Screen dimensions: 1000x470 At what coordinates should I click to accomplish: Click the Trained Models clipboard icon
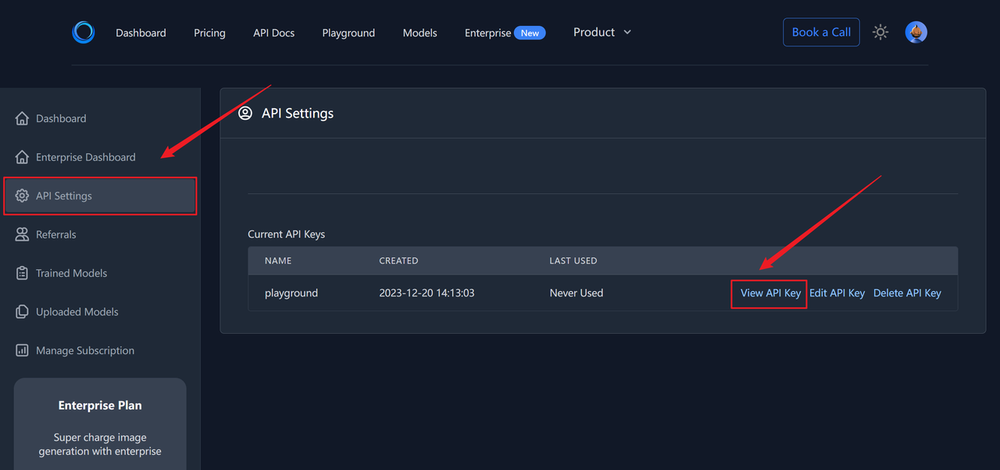click(22, 273)
